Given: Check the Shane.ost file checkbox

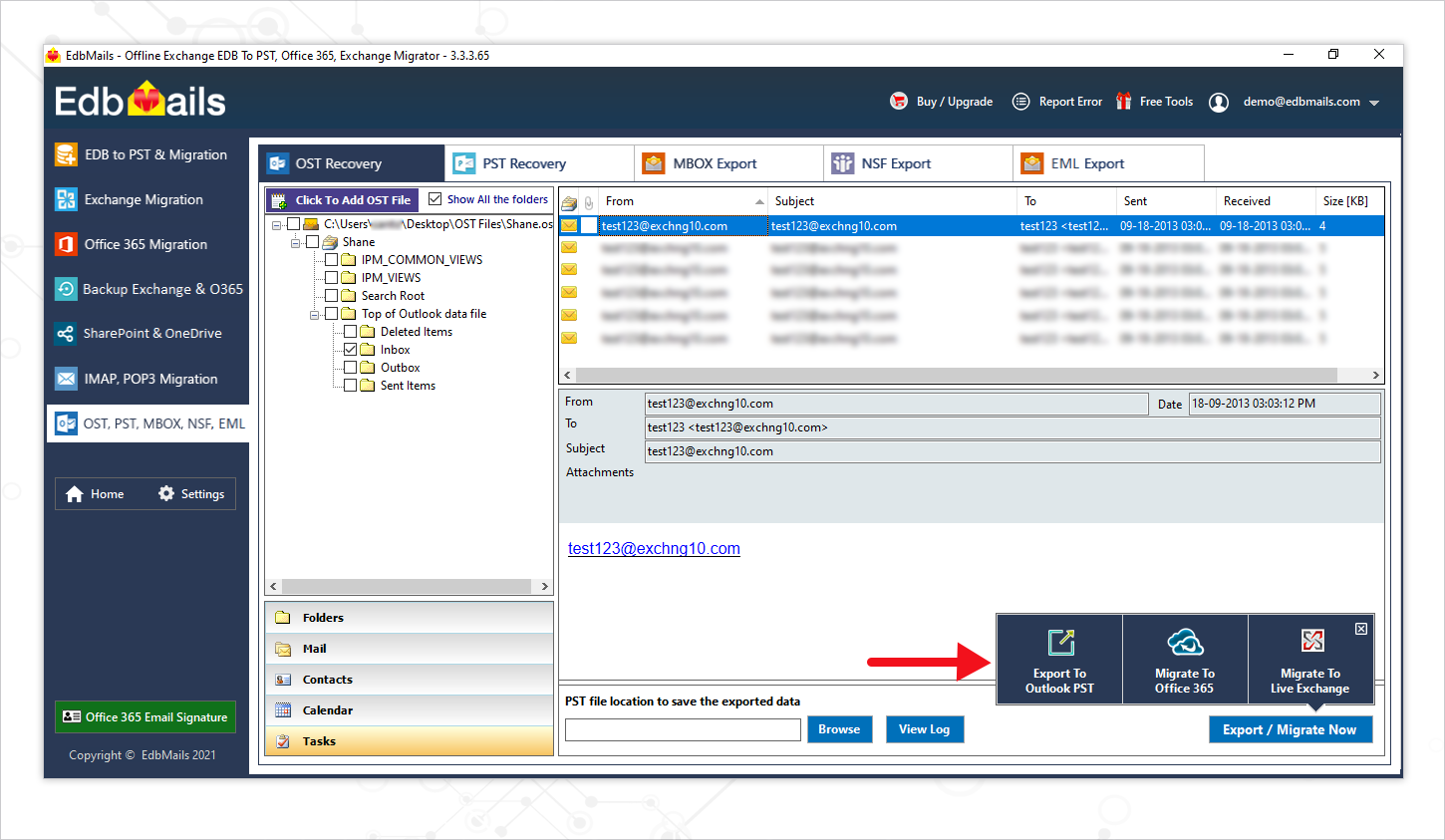Looking at the screenshot, I should (293, 224).
